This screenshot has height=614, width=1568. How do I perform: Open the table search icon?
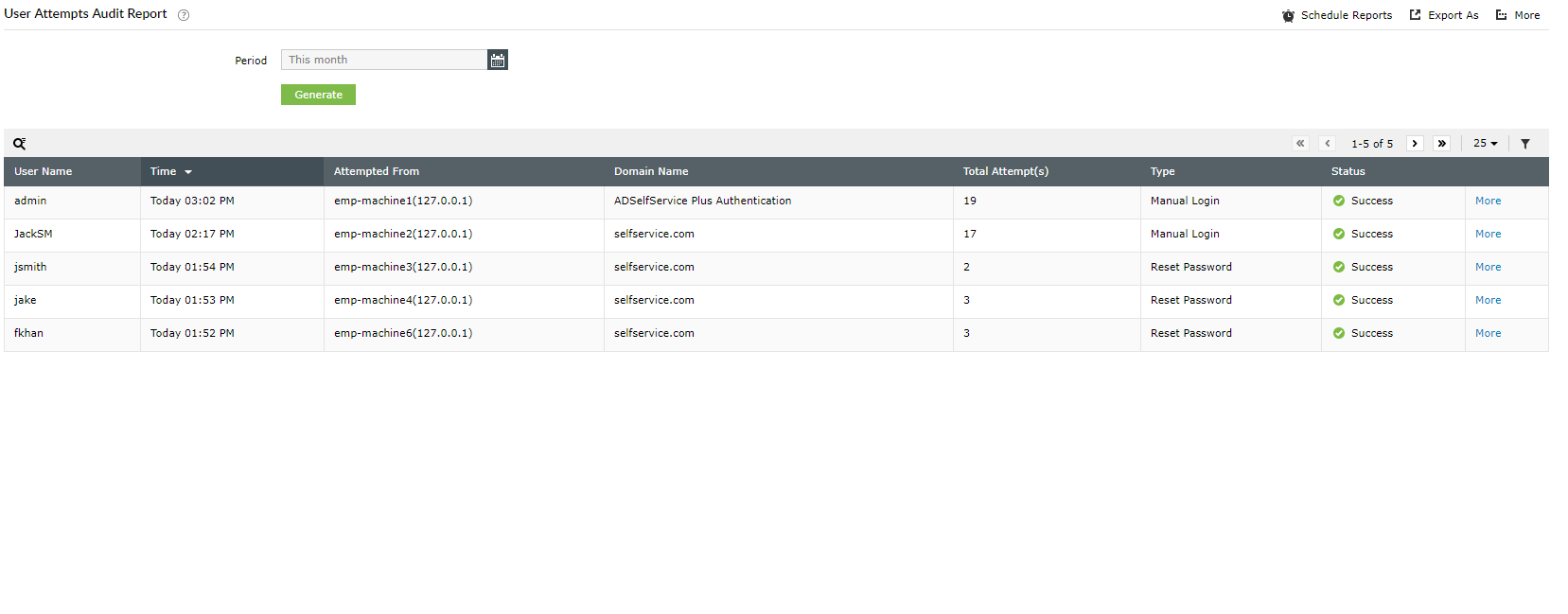19,144
